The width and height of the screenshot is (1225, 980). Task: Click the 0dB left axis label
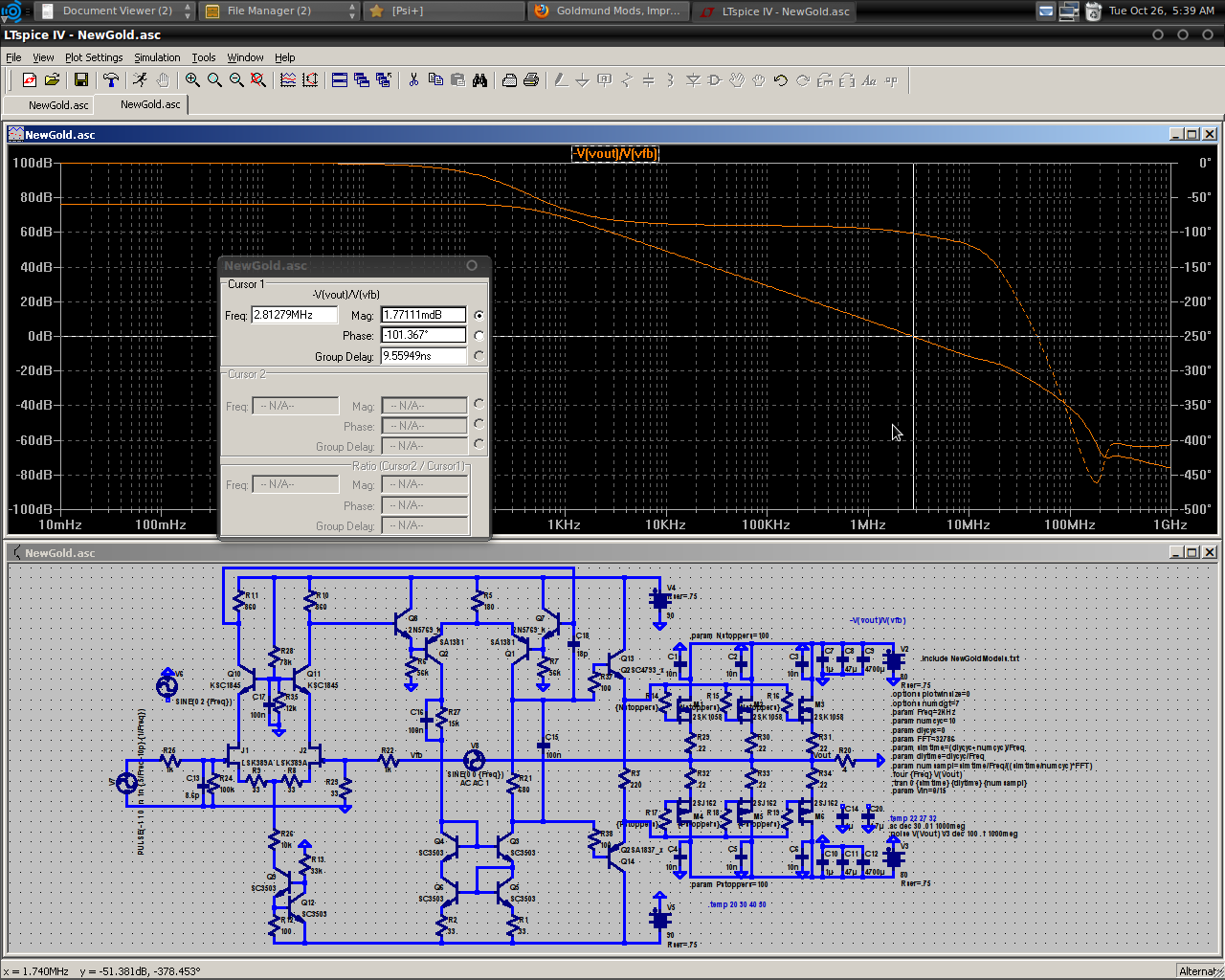pyautogui.click(x=39, y=336)
